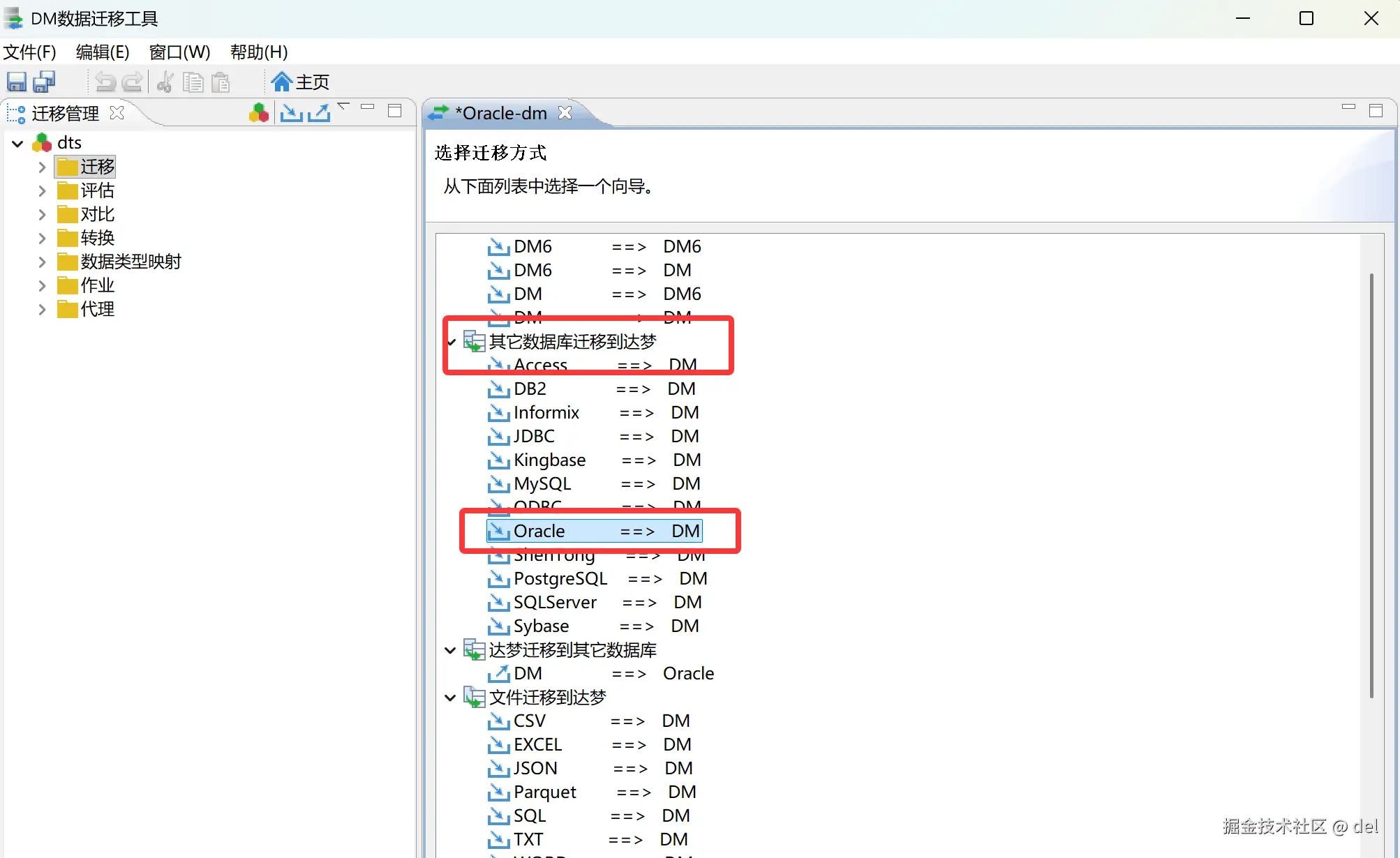The width and height of the screenshot is (1400, 858).
Task: Close the *Oracle-dm editor tab
Action: pyautogui.click(x=565, y=113)
